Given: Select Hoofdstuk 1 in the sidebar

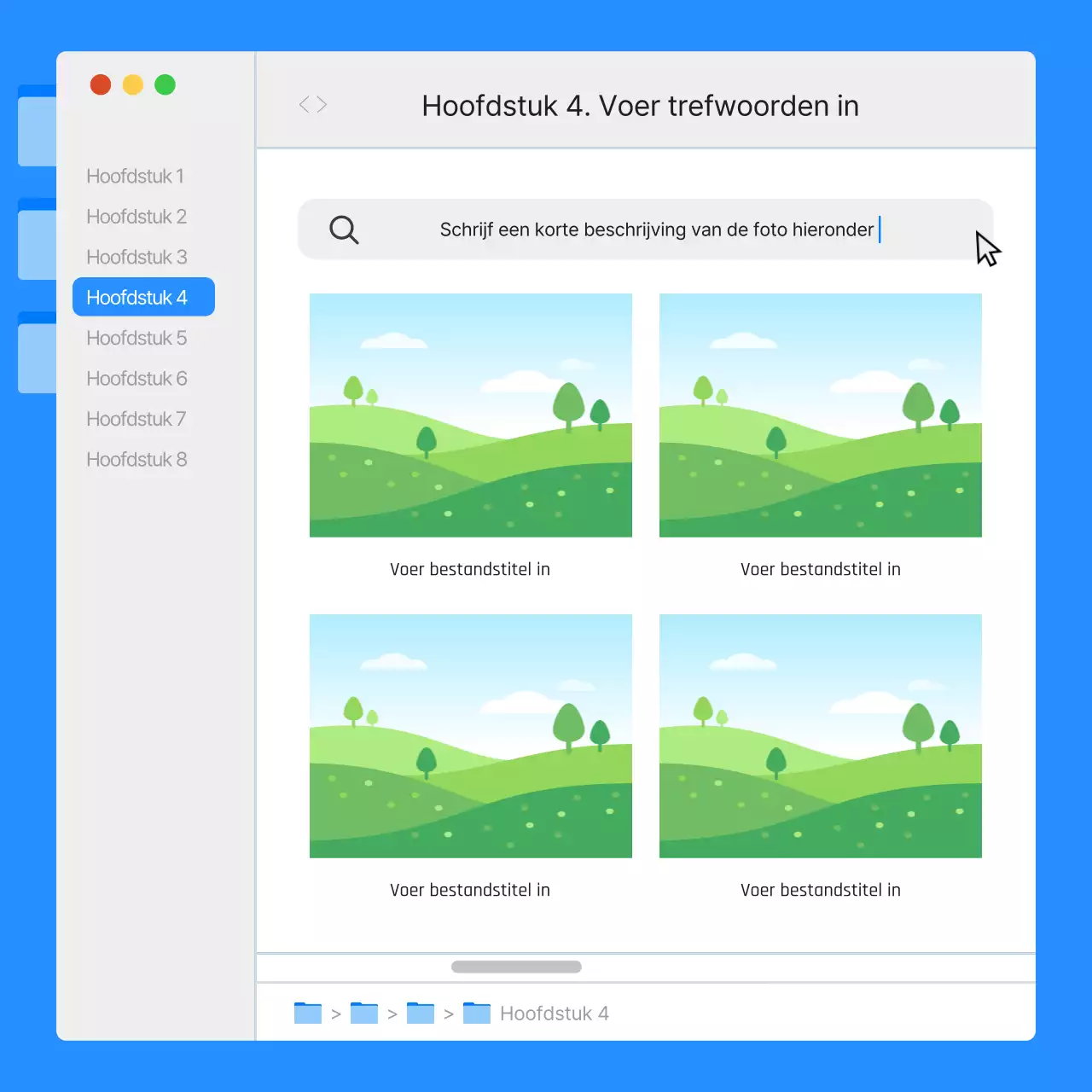Looking at the screenshot, I should point(135,177).
